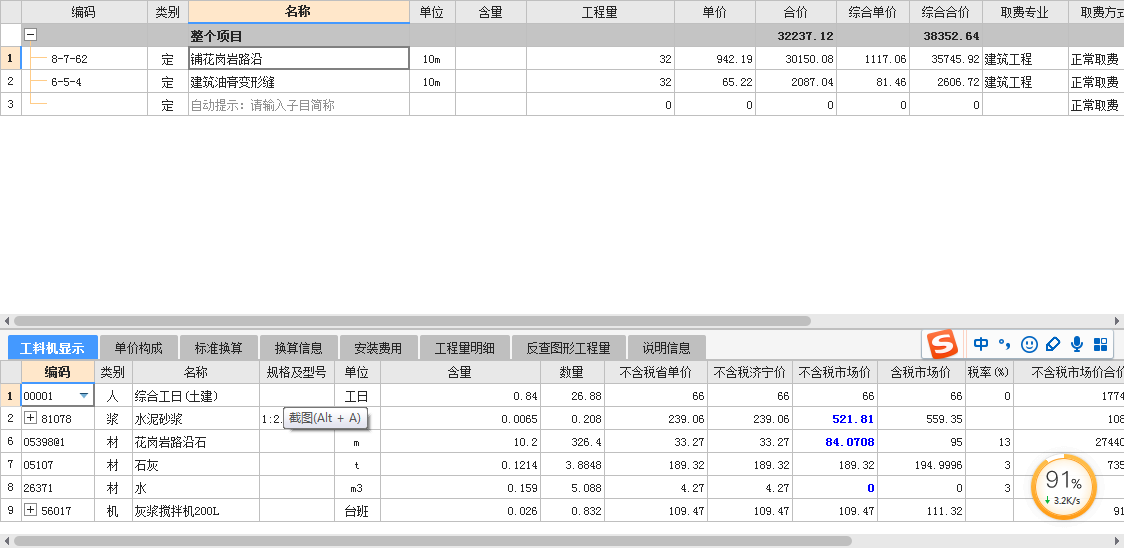Select the 石灰 material name cell
The height and width of the screenshot is (548, 1124).
click(x=196, y=464)
